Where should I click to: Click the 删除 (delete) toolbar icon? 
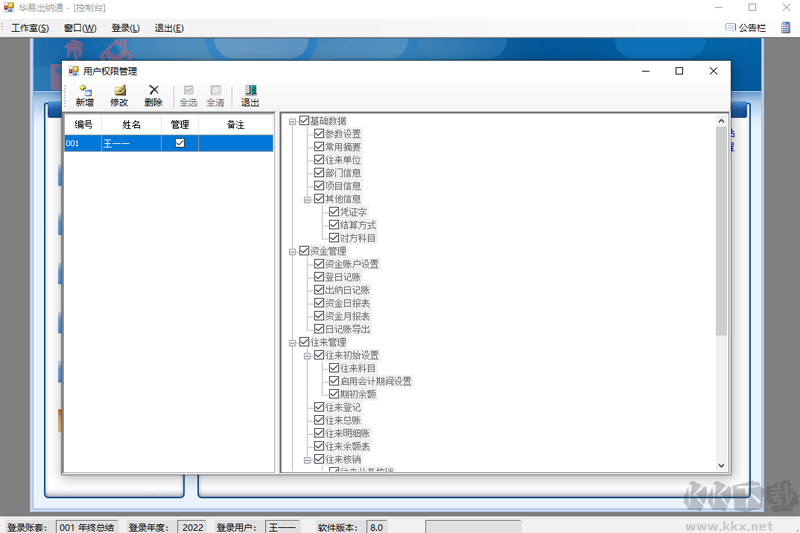coord(154,96)
